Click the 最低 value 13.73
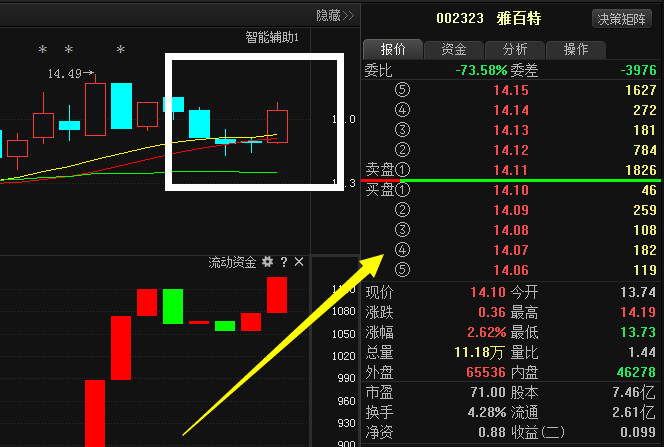Viewport: 664px width, 447px height. point(638,332)
